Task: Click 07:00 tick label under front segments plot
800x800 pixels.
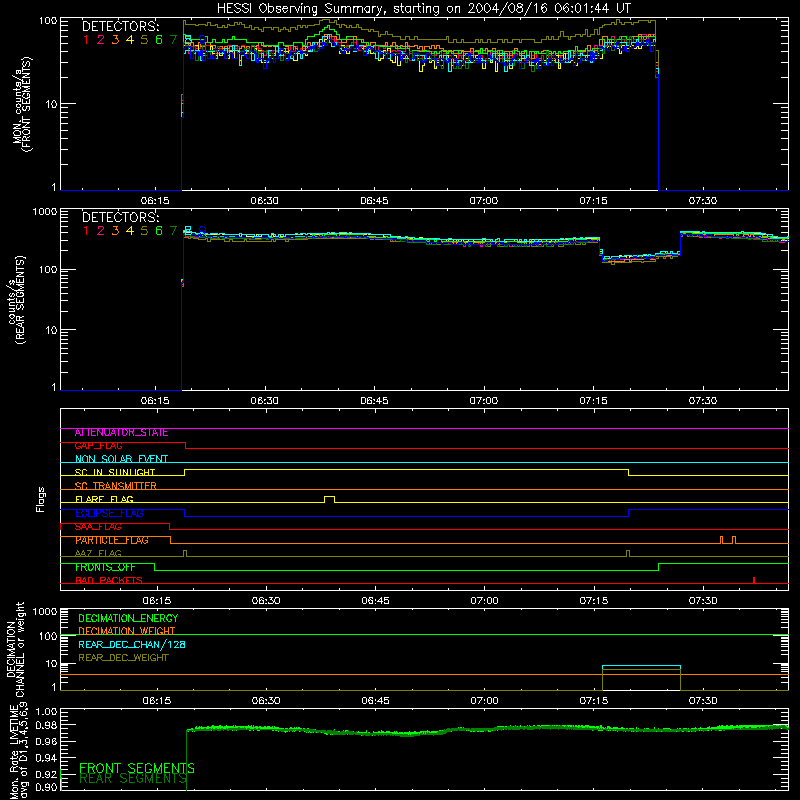Action: pyautogui.click(x=484, y=201)
